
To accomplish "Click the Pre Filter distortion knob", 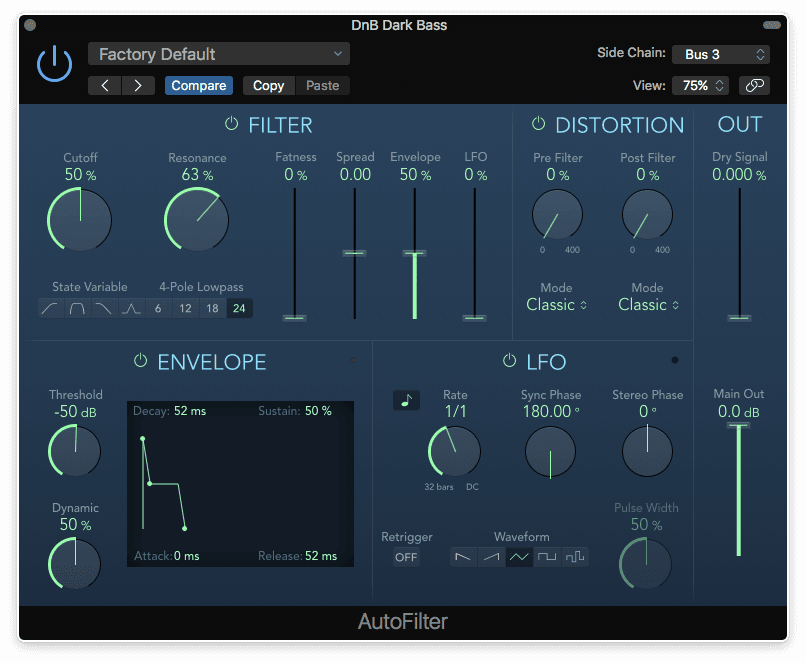I will (557, 215).
